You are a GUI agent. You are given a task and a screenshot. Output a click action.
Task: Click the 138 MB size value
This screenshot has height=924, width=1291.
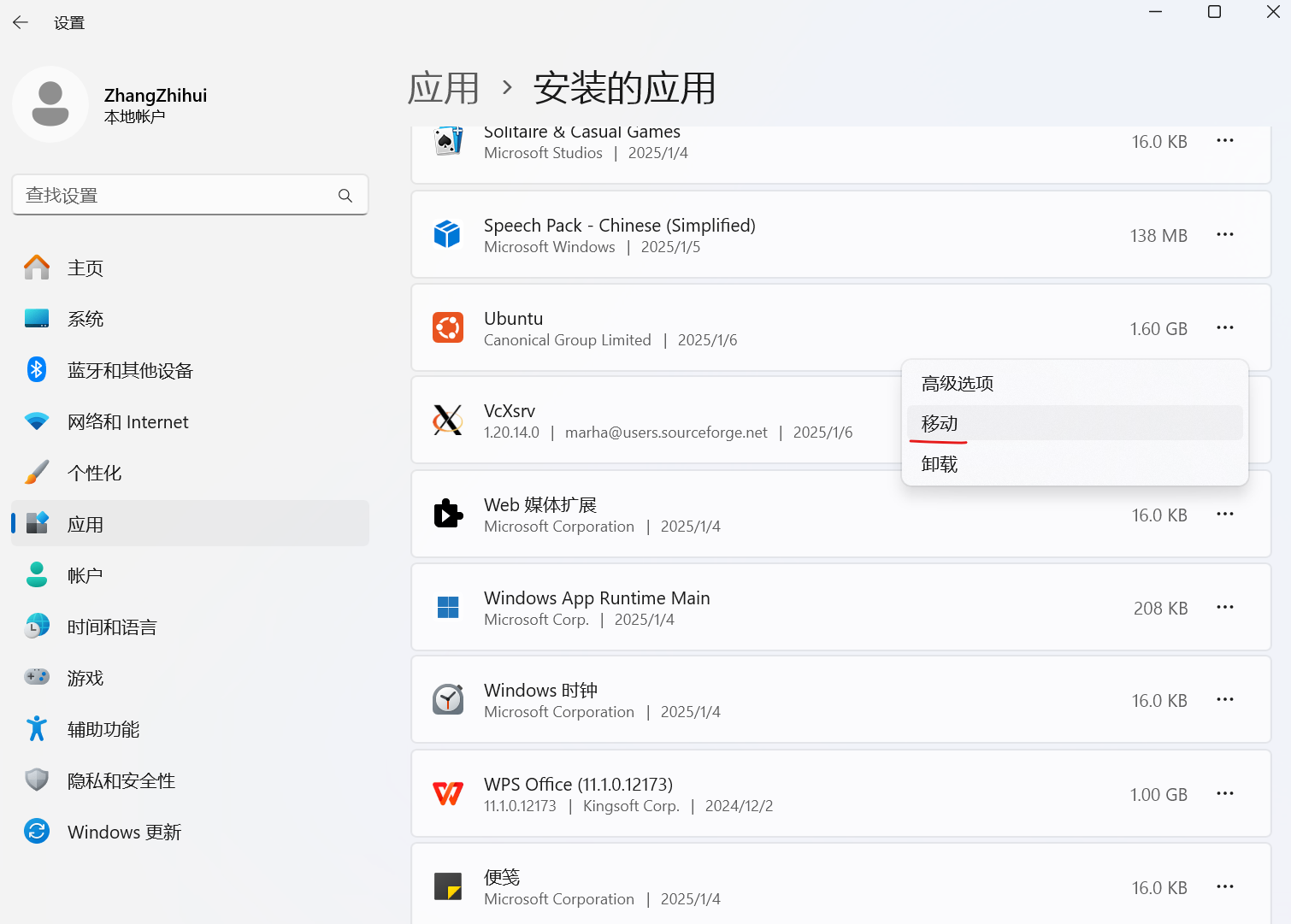point(1158,236)
